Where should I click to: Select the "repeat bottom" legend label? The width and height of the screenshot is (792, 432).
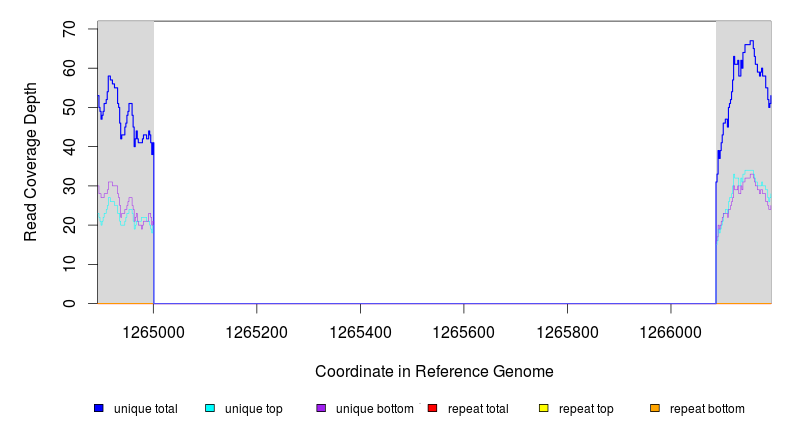click(707, 408)
